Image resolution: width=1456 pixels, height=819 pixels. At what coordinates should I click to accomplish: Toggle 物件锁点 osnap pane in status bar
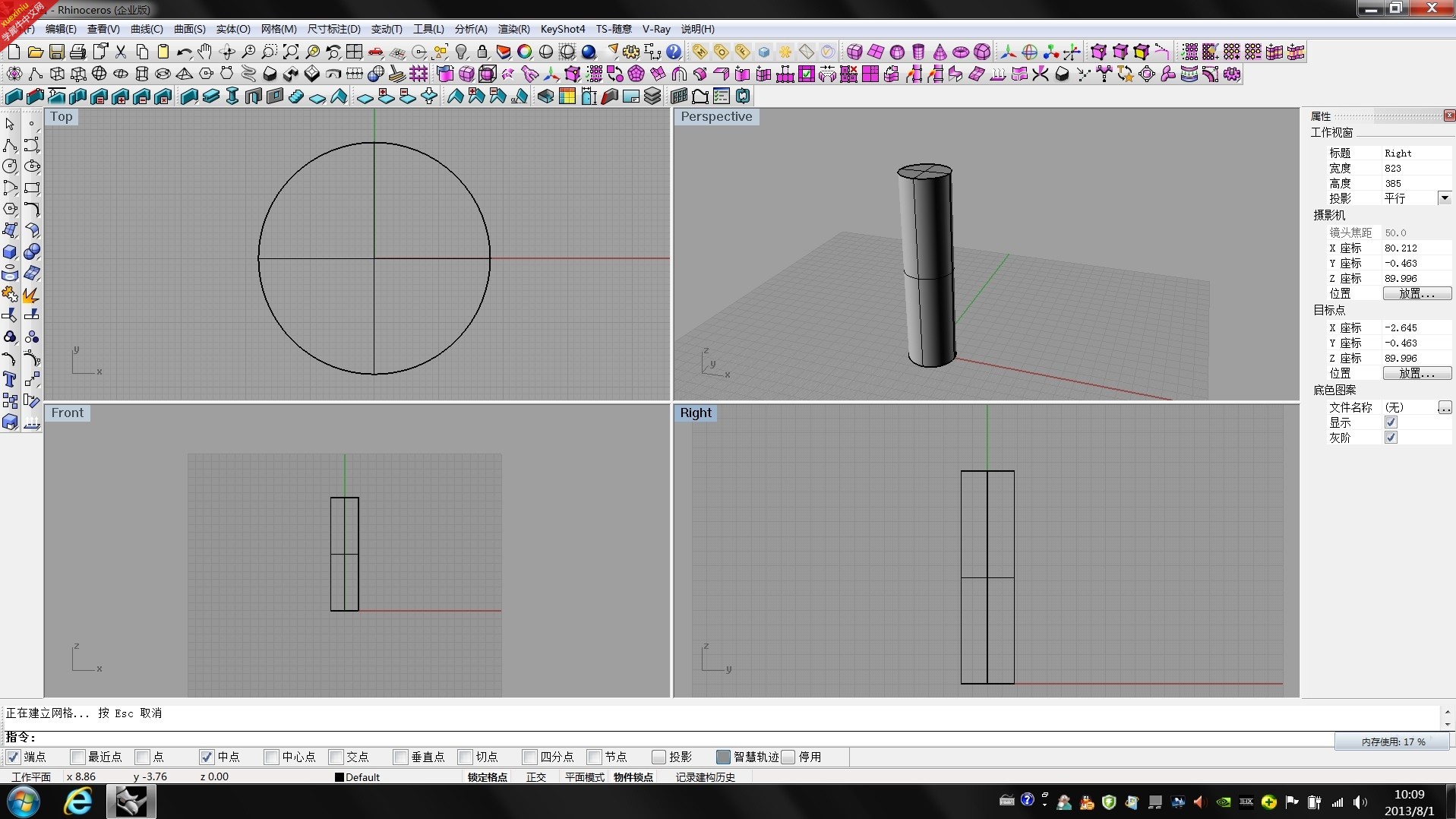tap(633, 777)
